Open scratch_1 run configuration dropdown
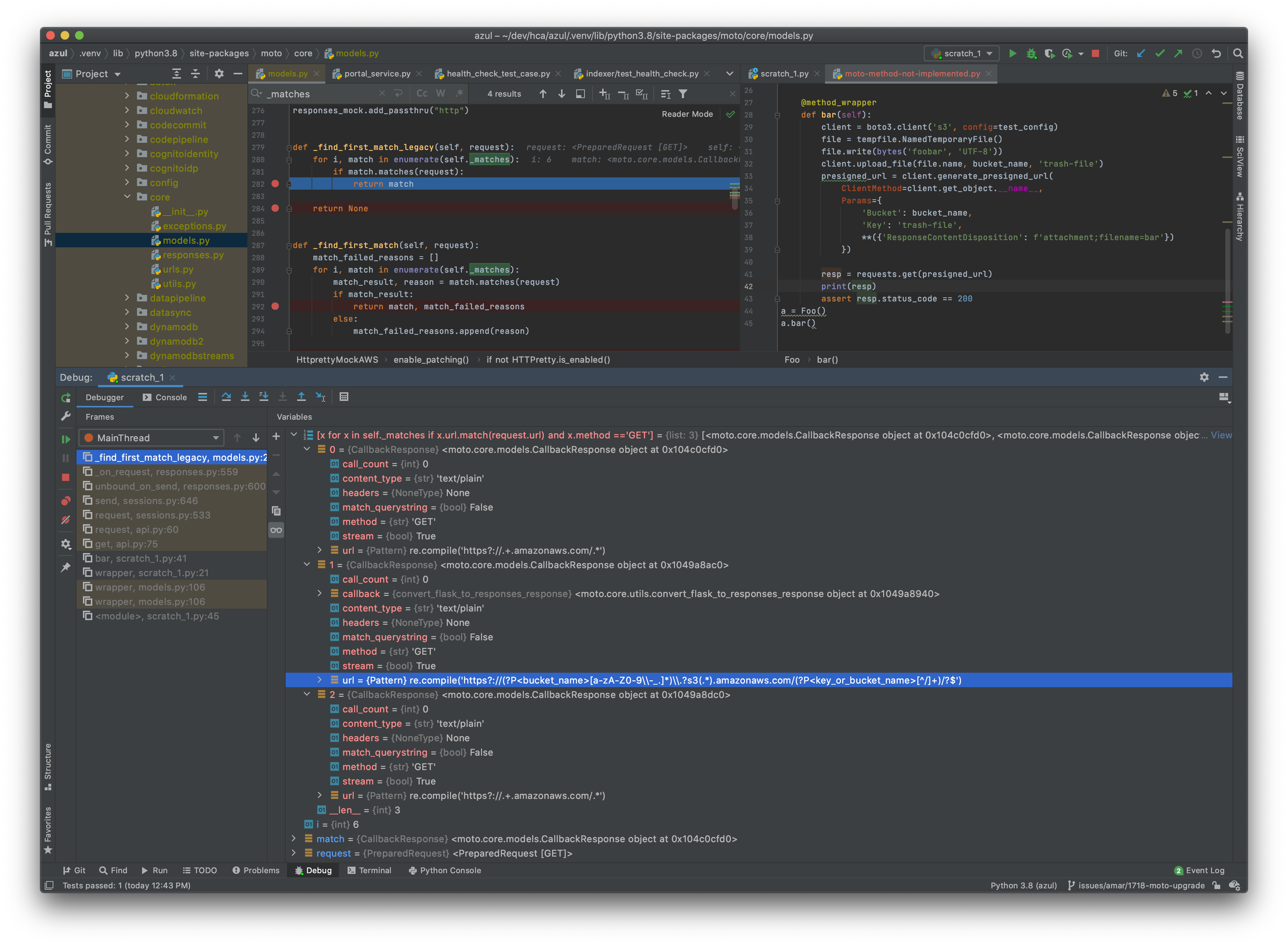Screen dimensions: 1288x946 pos(962,53)
